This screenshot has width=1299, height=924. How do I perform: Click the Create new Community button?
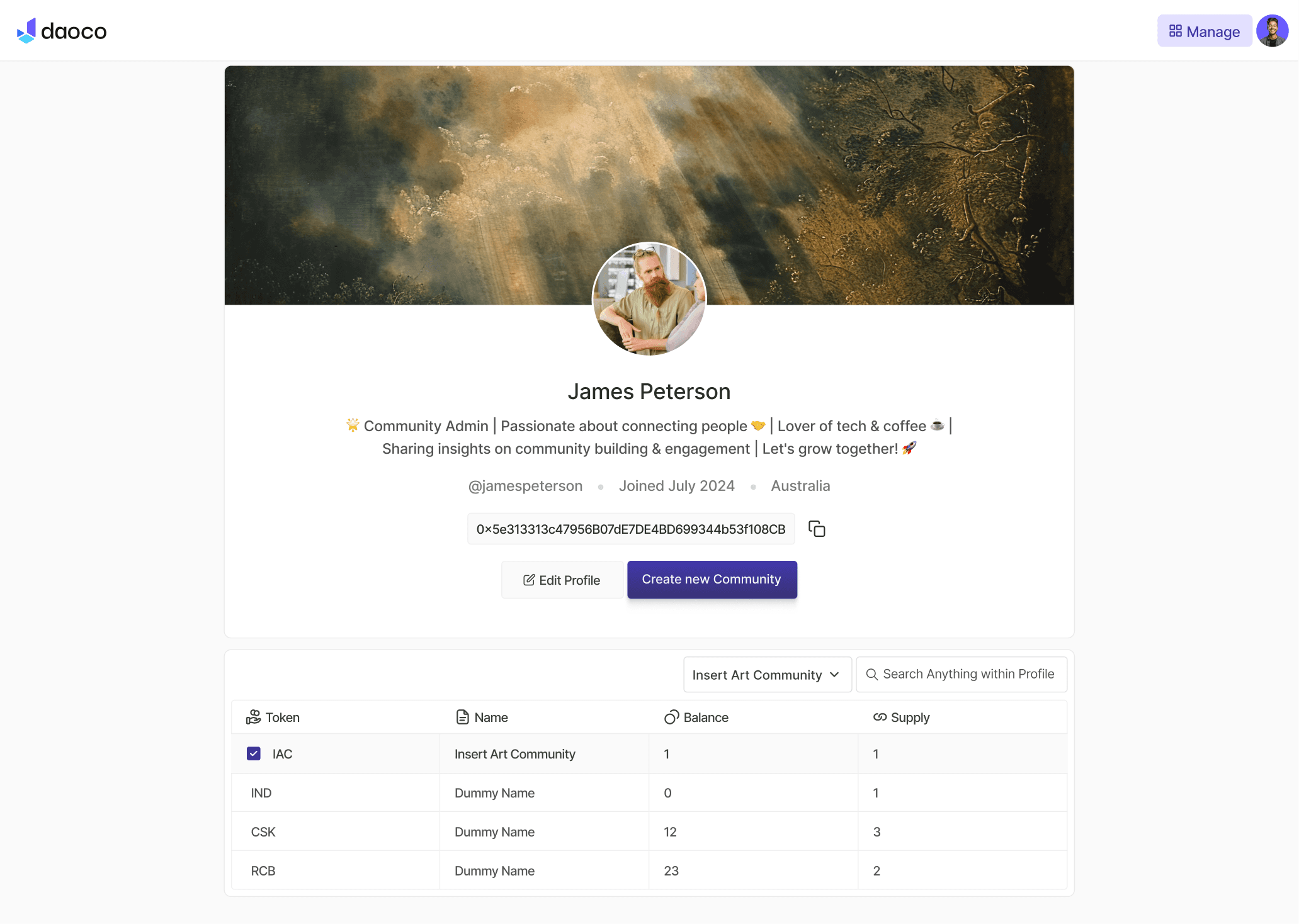[x=712, y=579]
